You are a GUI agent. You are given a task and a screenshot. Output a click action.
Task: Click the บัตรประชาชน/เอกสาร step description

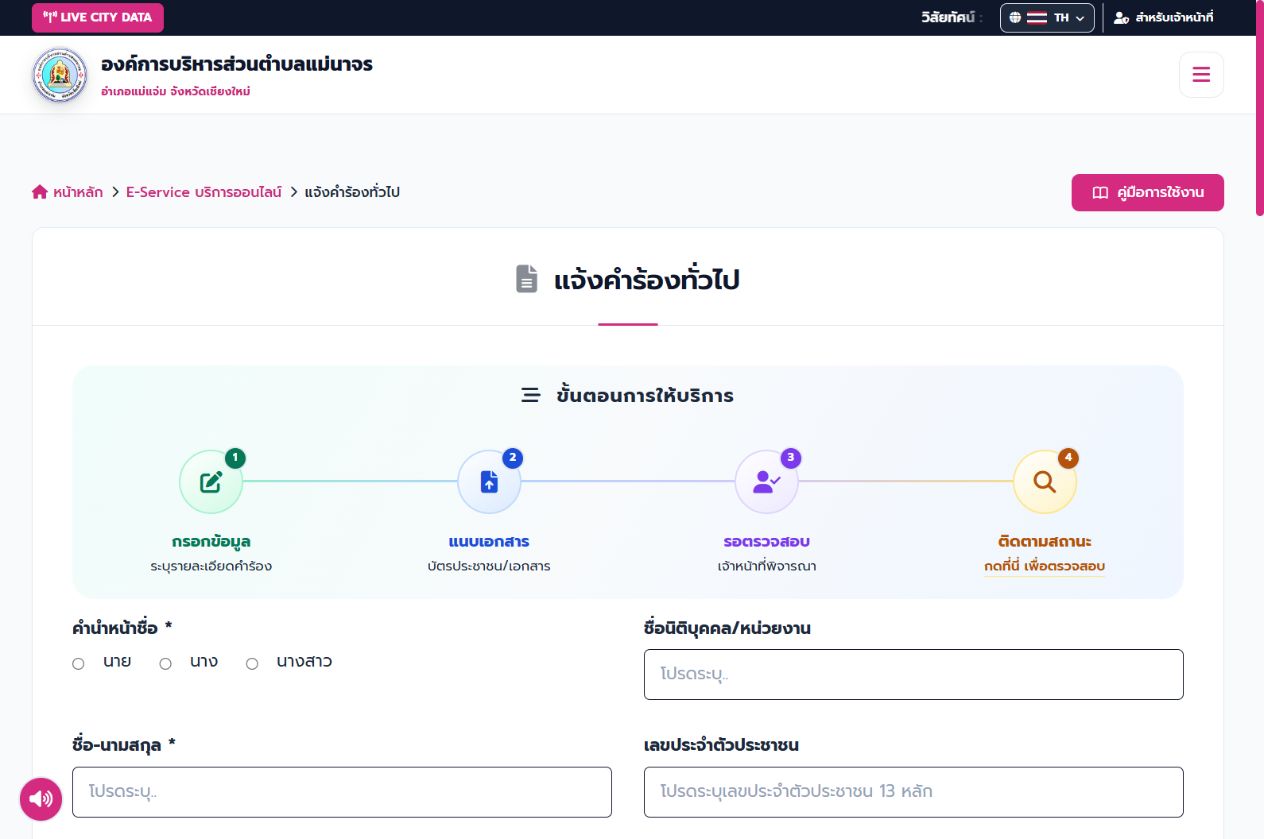click(489, 566)
